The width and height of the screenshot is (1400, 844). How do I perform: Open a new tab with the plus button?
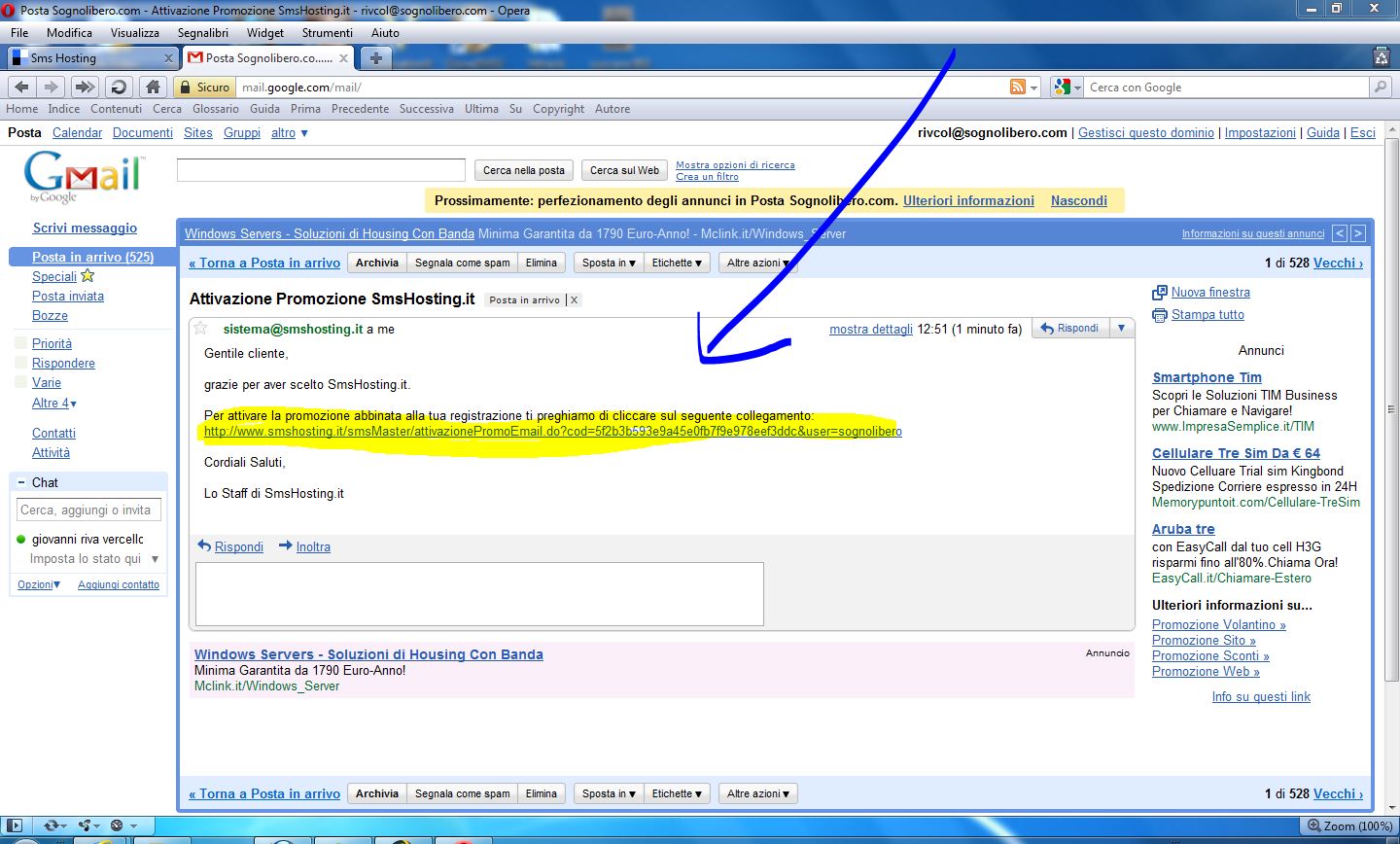(375, 58)
